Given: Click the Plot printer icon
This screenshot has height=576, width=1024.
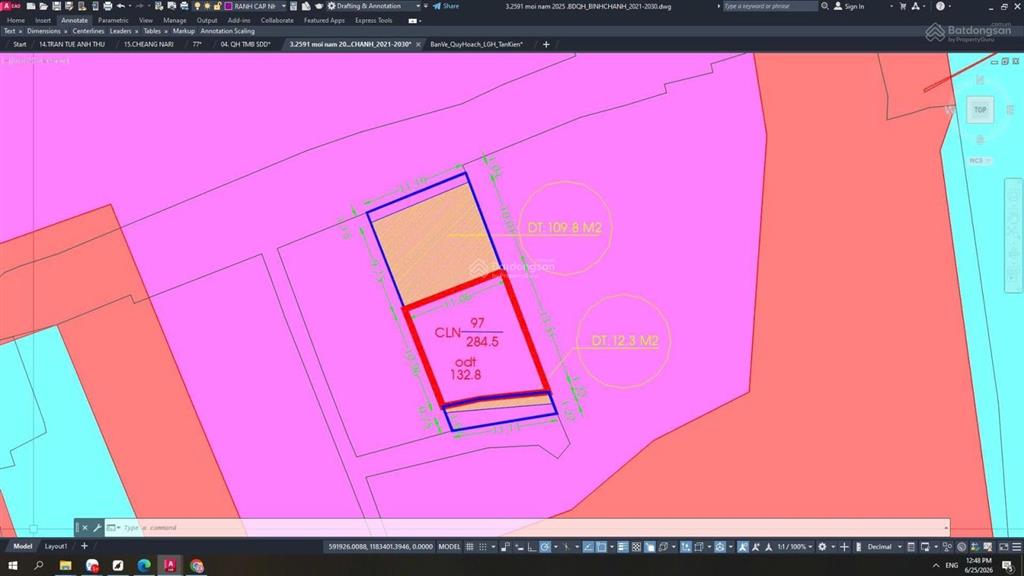Looking at the screenshot, I should 108,6.
